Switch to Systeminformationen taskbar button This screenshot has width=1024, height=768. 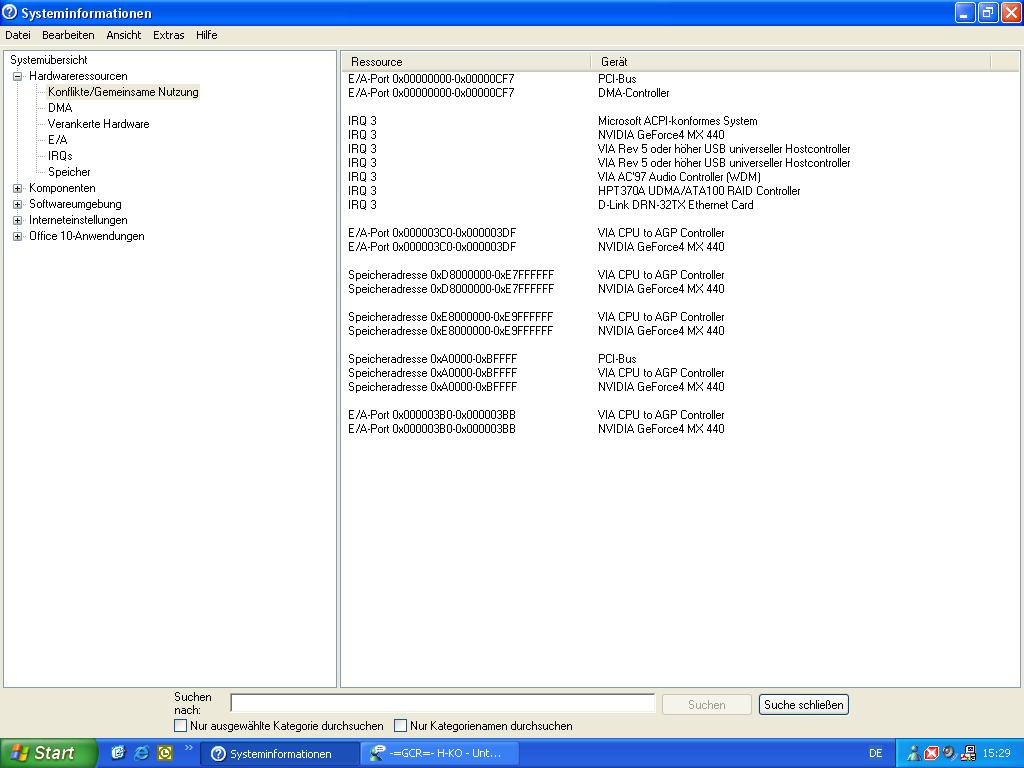click(279, 754)
